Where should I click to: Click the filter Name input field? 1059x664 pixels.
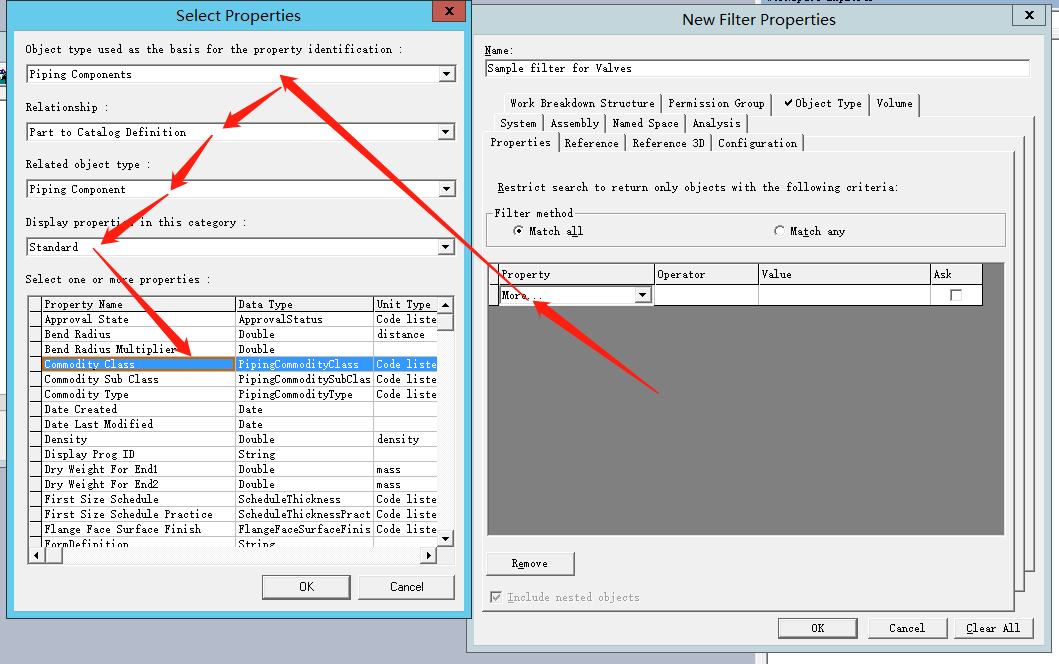[757, 68]
